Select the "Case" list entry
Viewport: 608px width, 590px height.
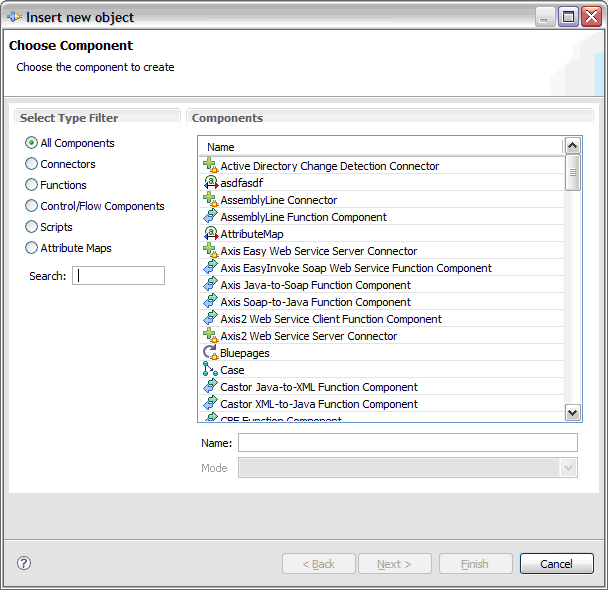(x=382, y=370)
